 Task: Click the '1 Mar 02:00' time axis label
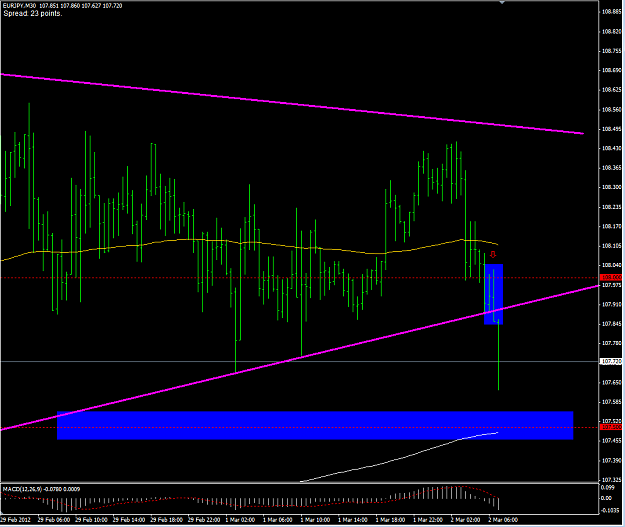pos(240,520)
